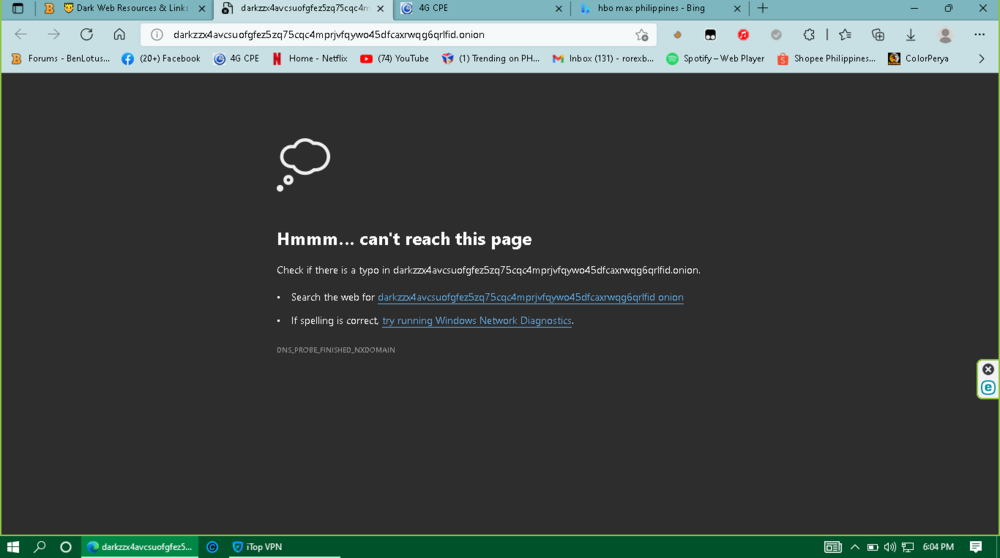Open the Windows Start menu
The height and width of the screenshot is (558, 1000).
[13, 547]
